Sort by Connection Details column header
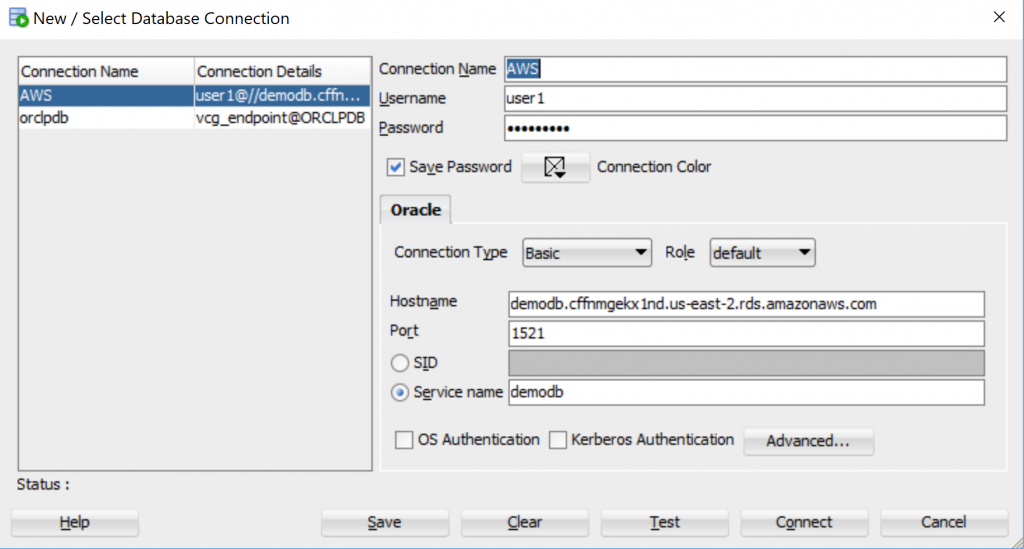 [282, 71]
